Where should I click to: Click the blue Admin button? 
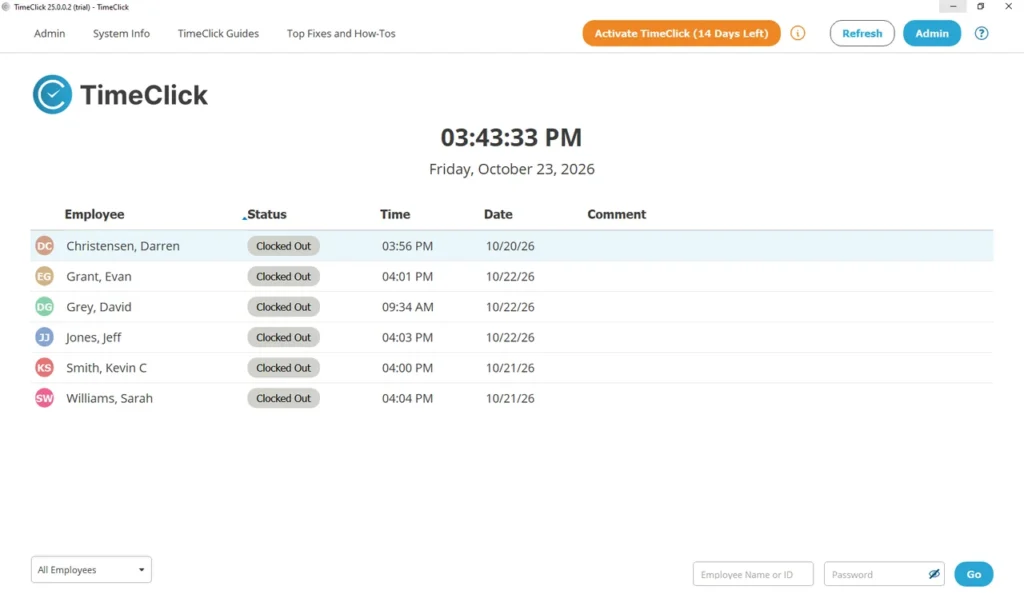coord(932,33)
